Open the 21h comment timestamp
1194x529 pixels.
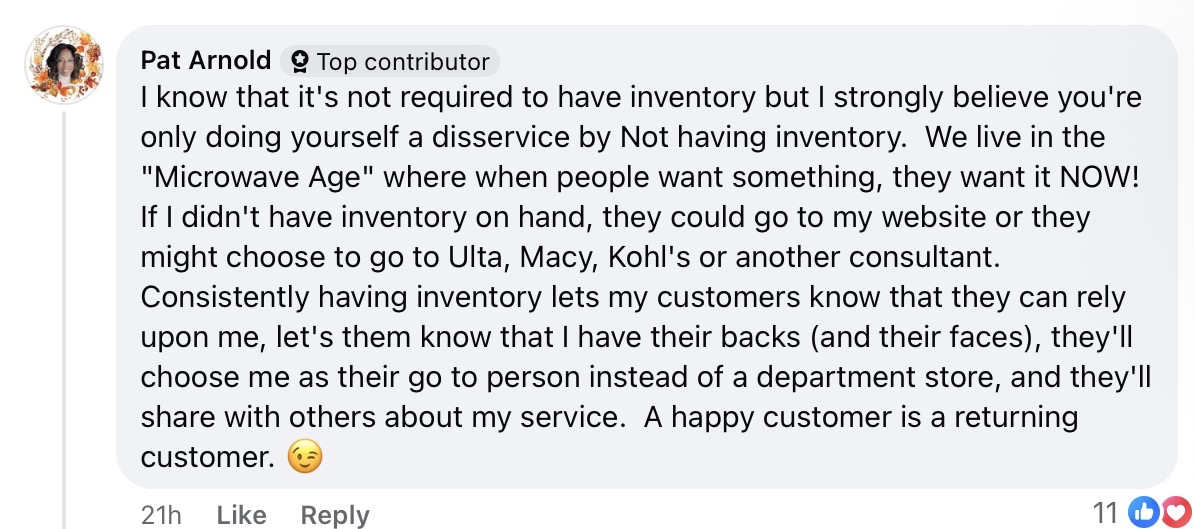161,515
